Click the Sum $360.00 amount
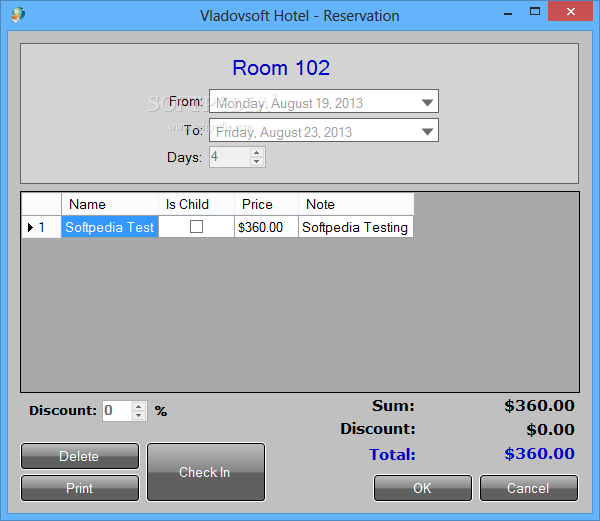Viewport: 600px width, 521px height. click(x=539, y=405)
